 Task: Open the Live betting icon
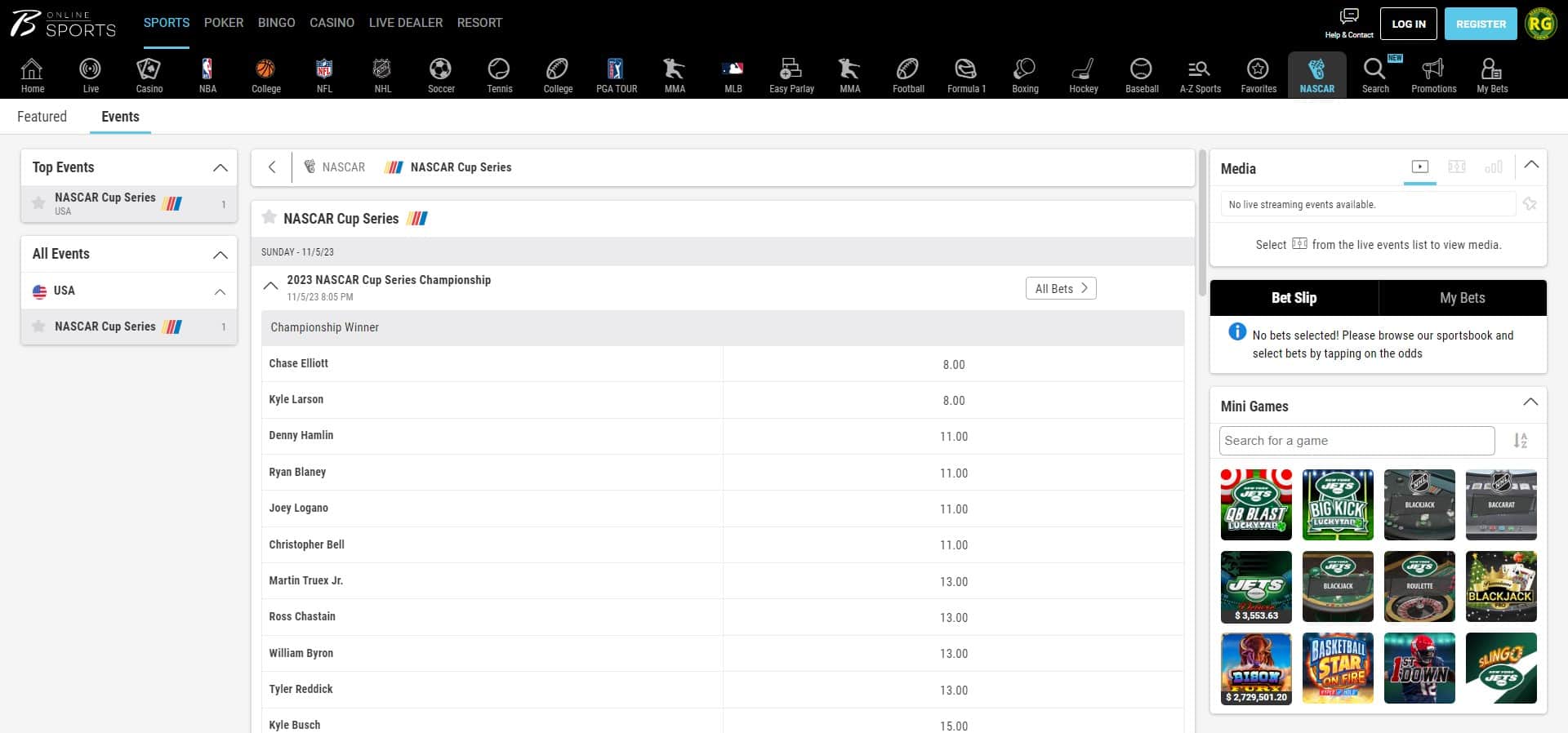coord(91,76)
